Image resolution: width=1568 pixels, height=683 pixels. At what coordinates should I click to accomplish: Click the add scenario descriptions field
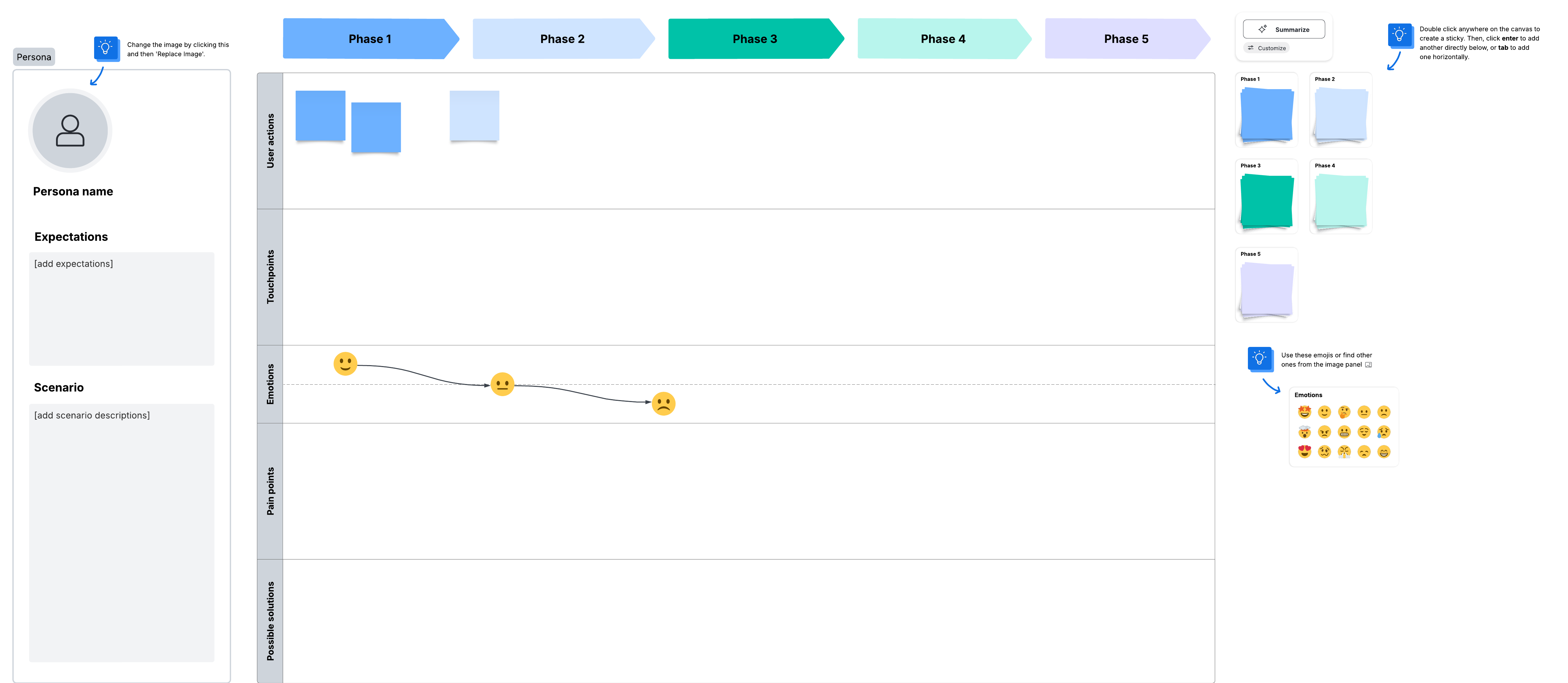(x=122, y=532)
